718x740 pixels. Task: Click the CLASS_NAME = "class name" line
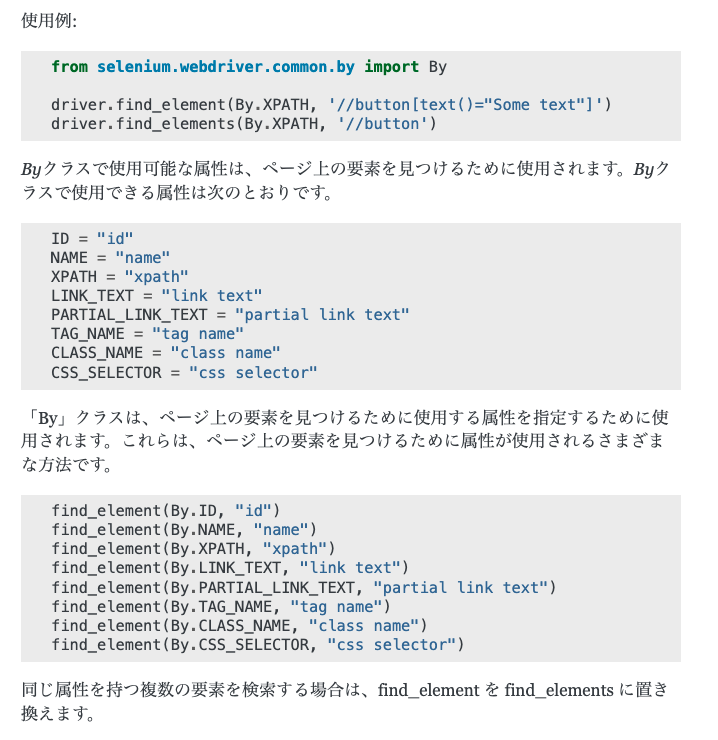click(x=166, y=352)
